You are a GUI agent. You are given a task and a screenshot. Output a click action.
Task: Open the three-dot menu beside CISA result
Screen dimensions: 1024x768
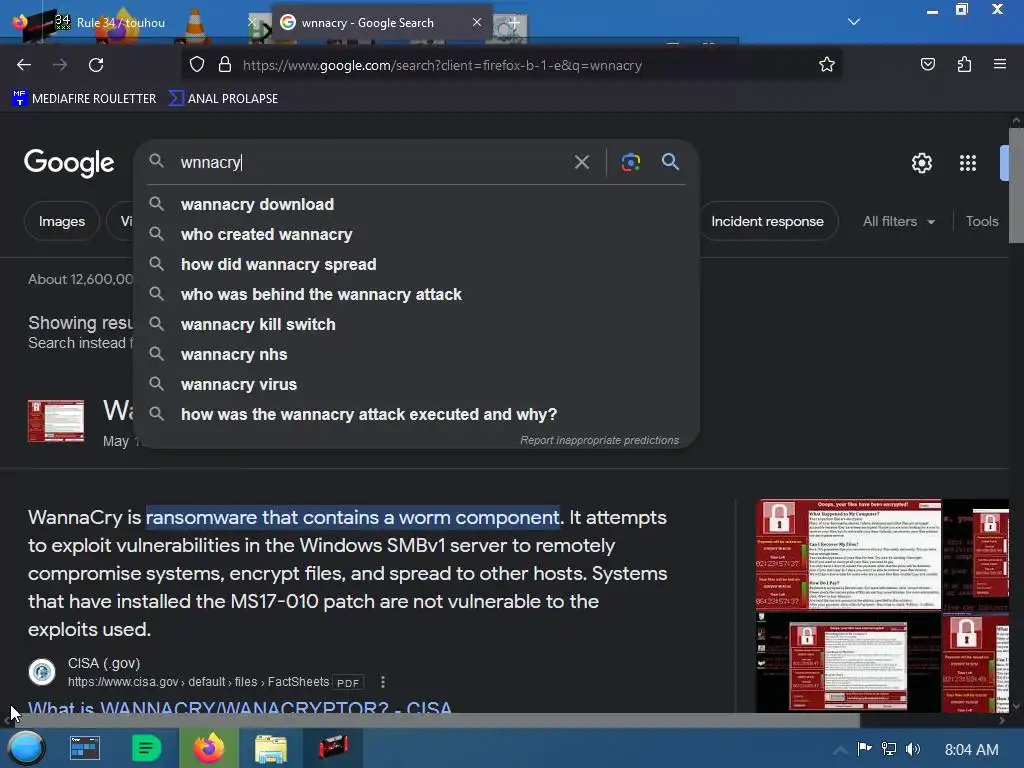(x=383, y=682)
